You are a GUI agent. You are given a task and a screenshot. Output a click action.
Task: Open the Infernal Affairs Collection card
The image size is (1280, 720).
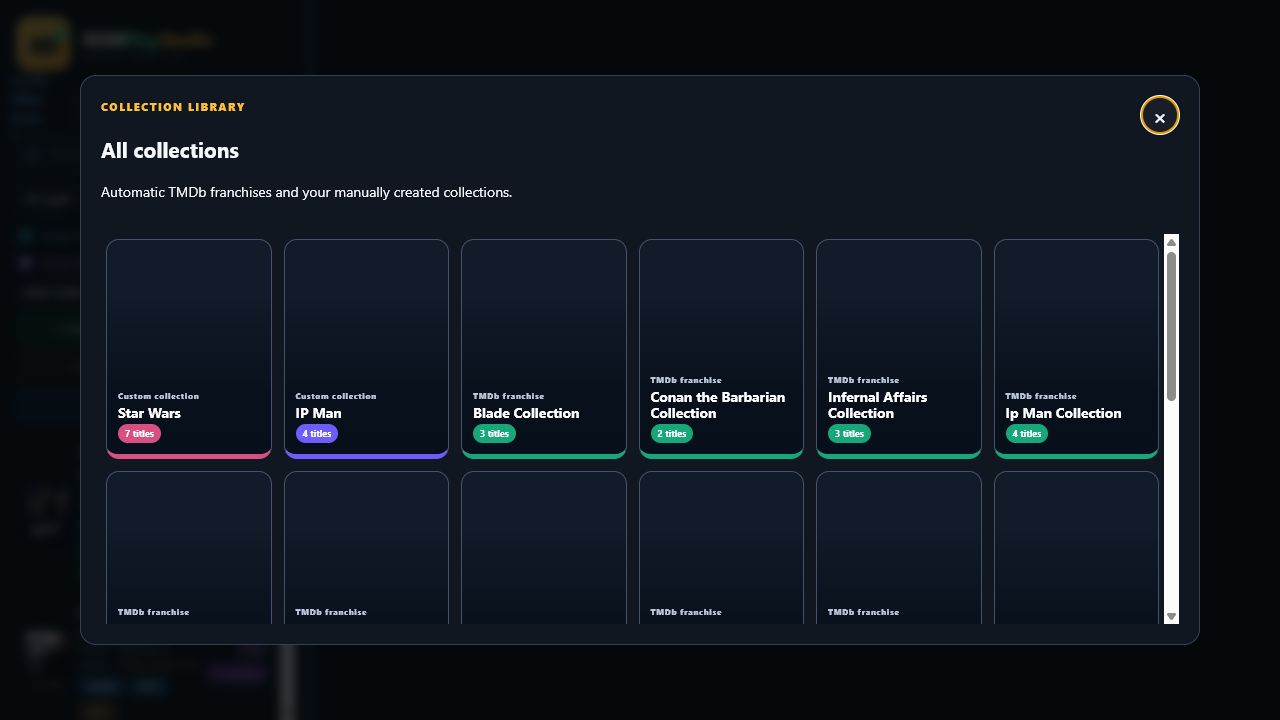click(x=899, y=349)
